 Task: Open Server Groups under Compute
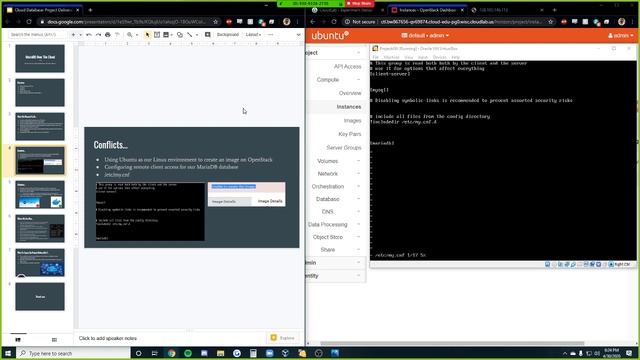[344, 147]
